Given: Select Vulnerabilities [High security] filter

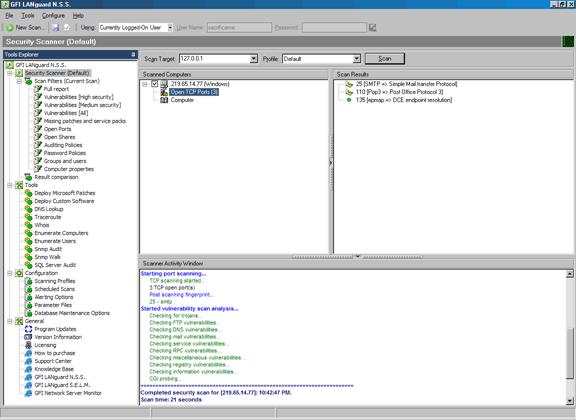Looking at the screenshot, I should click(79, 97).
